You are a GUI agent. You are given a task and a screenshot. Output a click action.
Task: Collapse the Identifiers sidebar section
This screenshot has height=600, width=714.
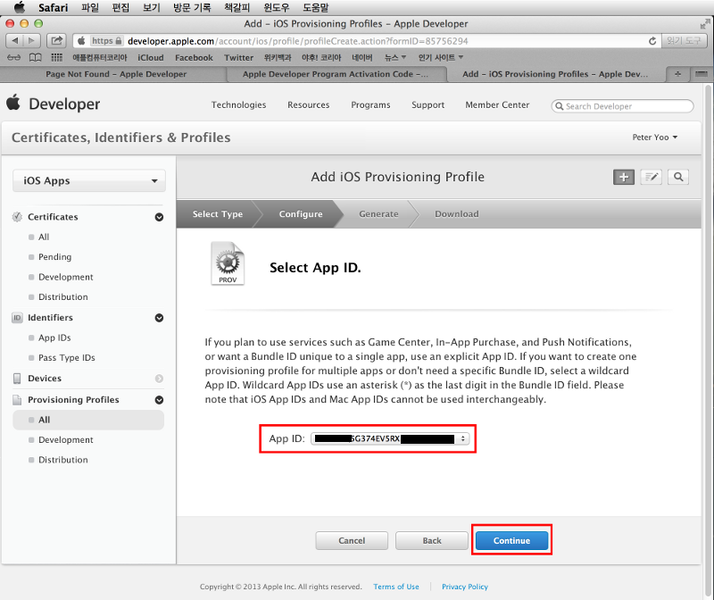pos(159,318)
